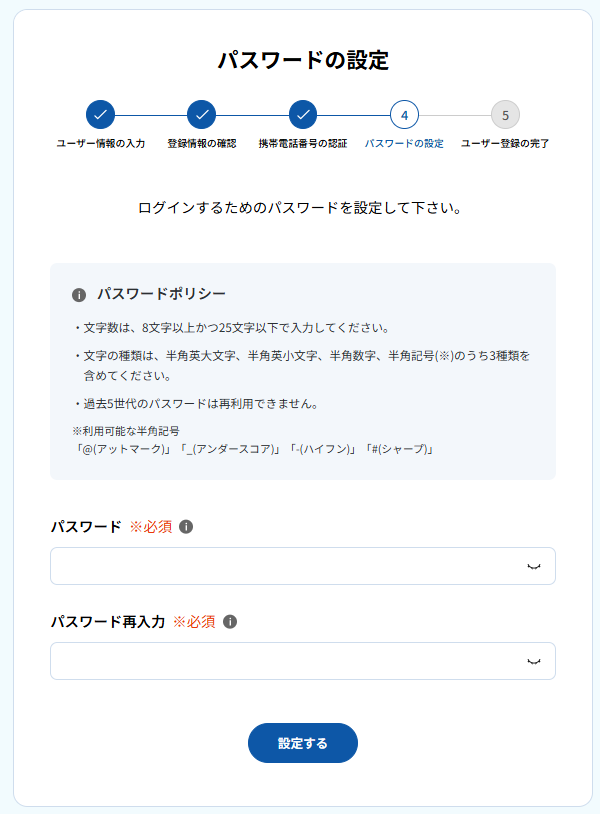Open info icon next to パスワード ※必須
This screenshot has height=814, width=600.
(x=186, y=527)
